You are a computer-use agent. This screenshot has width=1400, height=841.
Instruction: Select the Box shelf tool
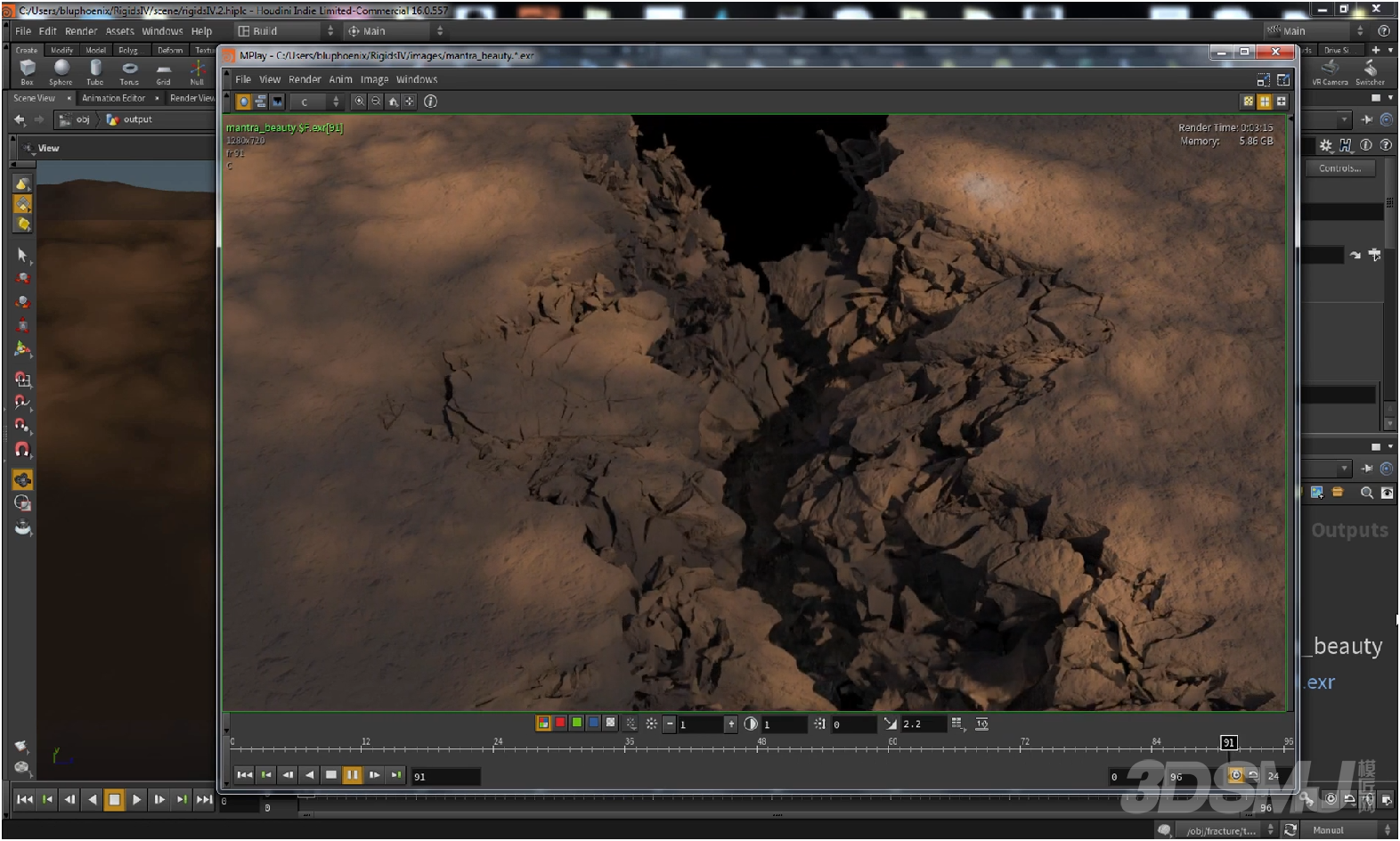[x=28, y=71]
